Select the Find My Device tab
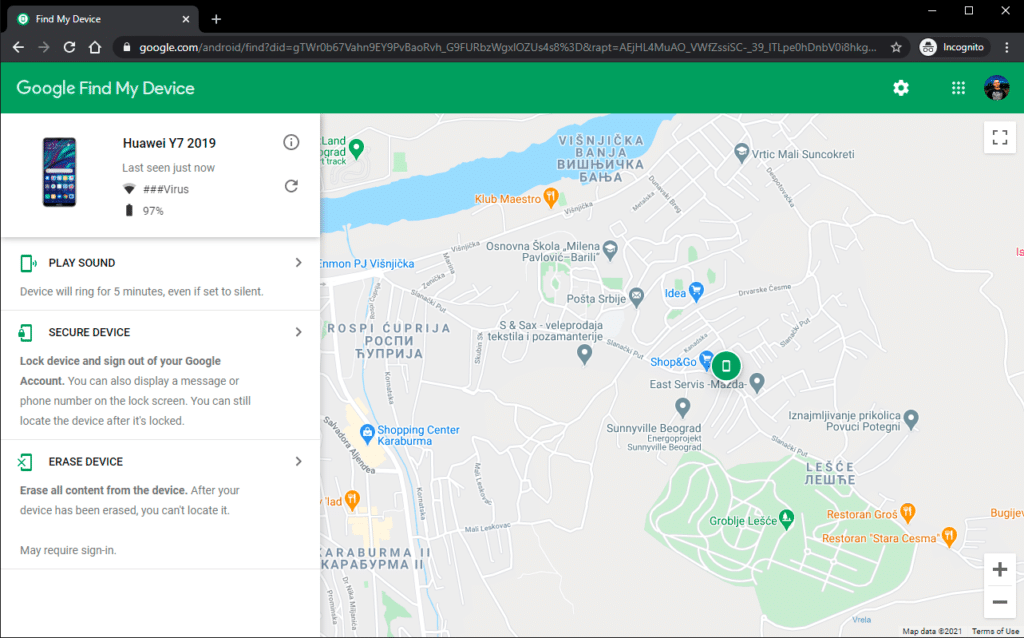The width and height of the screenshot is (1024, 638). 101,19
